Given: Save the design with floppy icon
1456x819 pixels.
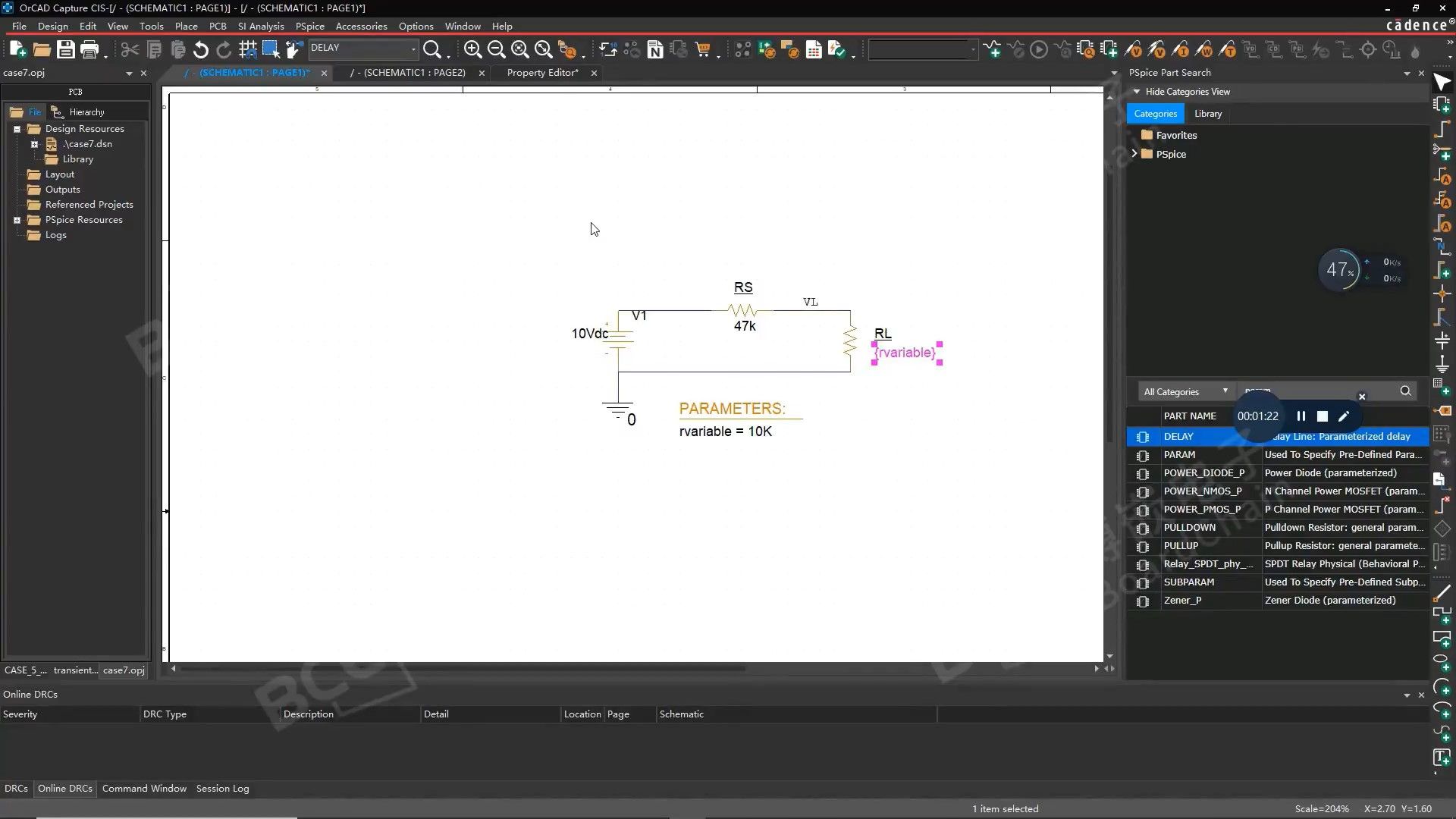Looking at the screenshot, I should click(x=66, y=50).
